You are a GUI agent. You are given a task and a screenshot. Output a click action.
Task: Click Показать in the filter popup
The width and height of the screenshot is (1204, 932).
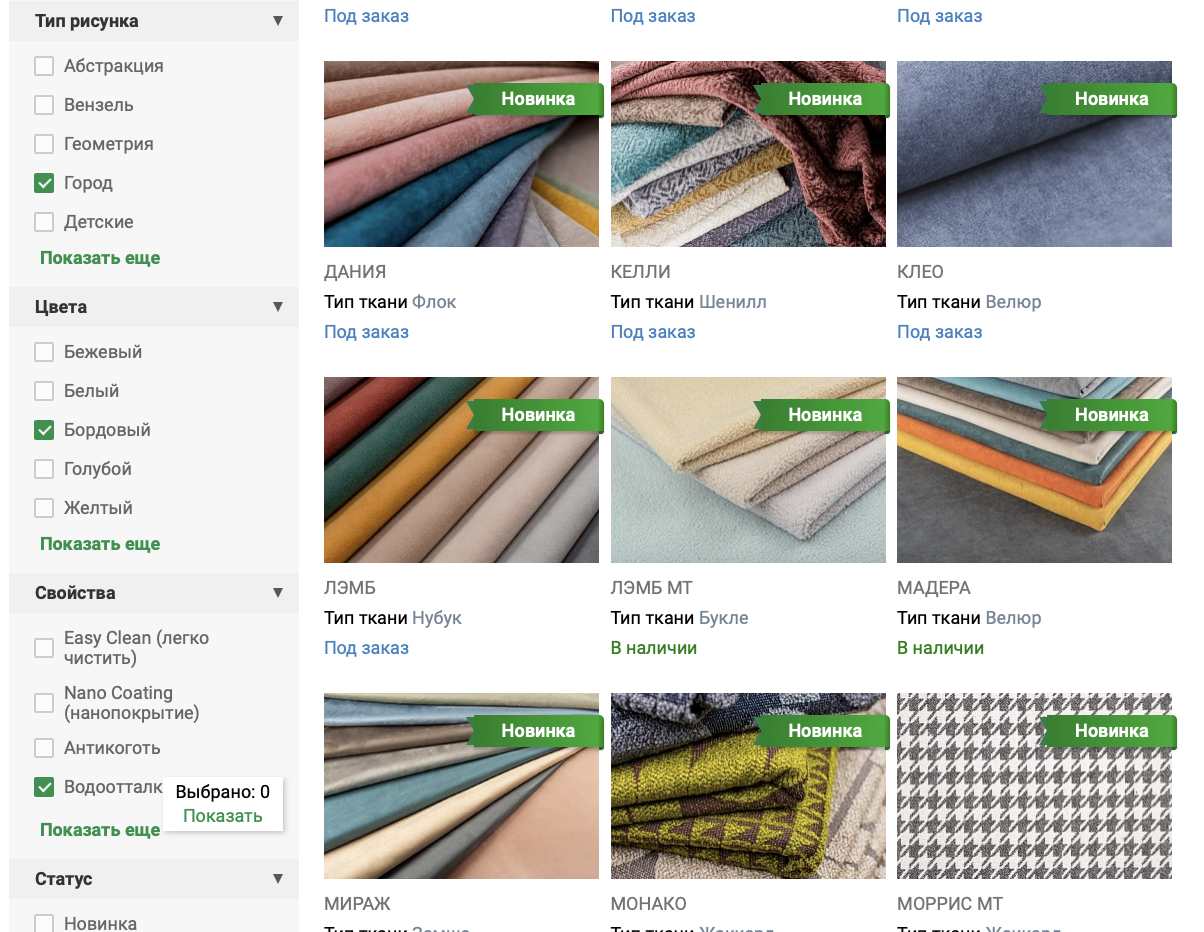[222, 816]
